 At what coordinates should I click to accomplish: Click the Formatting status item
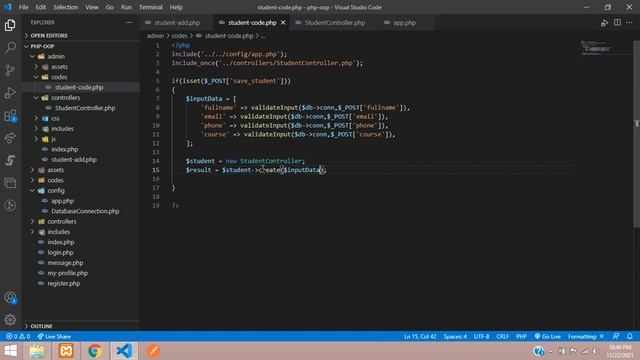coord(585,336)
